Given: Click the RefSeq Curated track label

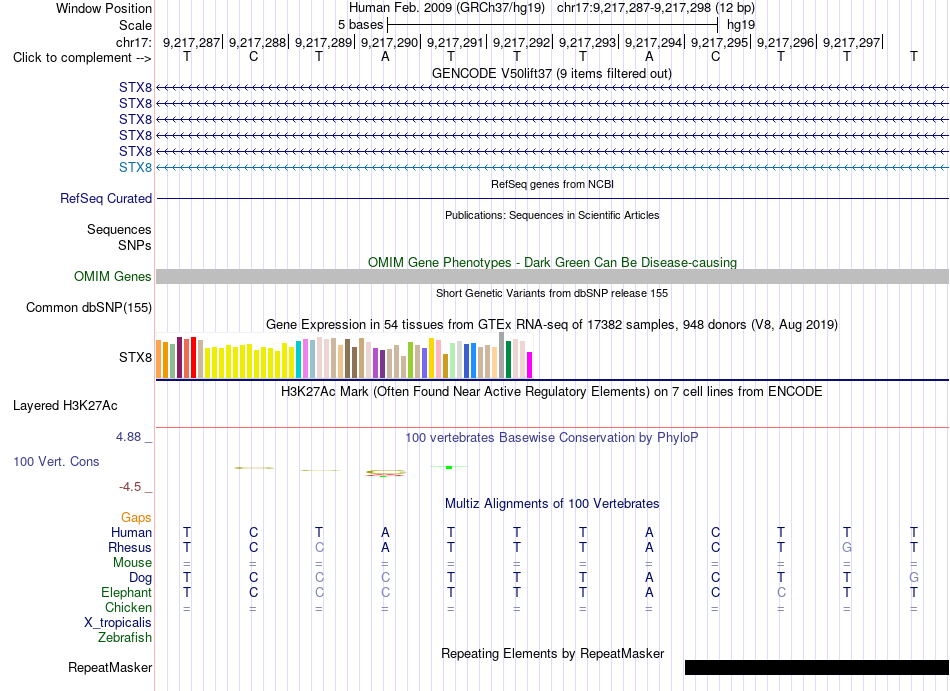Looking at the screenshot, I should [106, 199].
